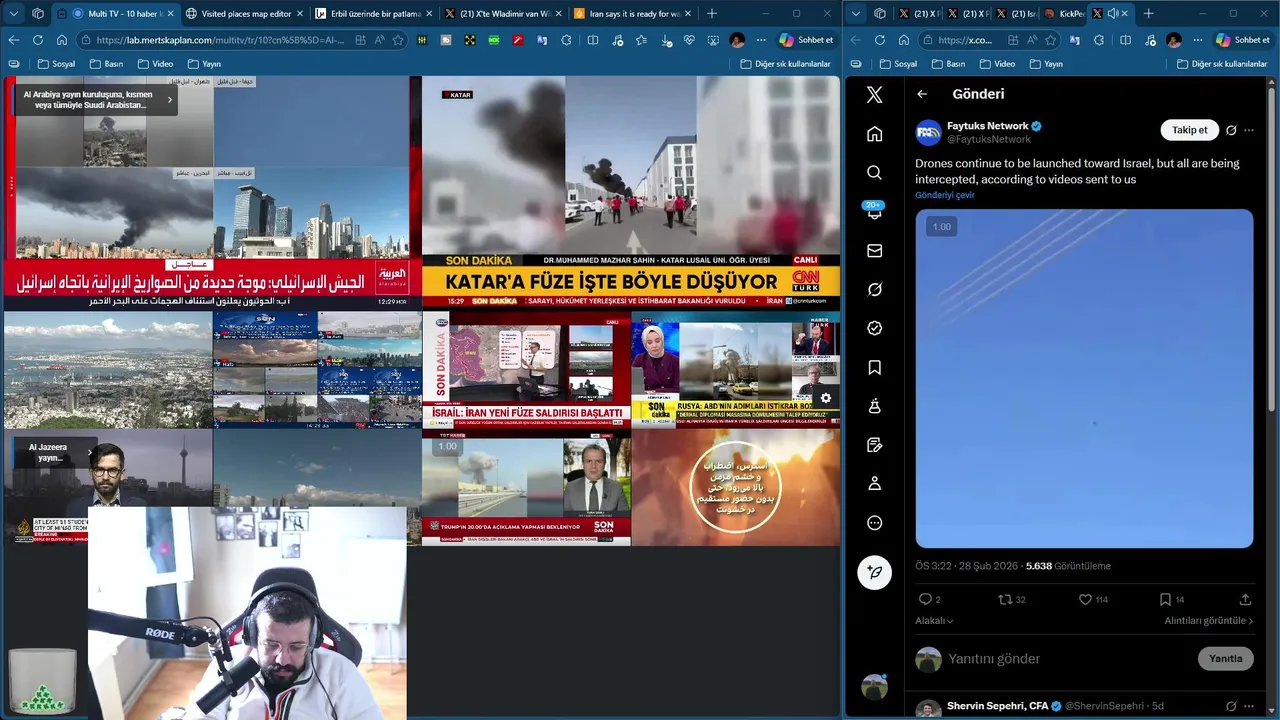Open a new tab in the right browser
Image resolution: width=1280 pixels, height=720 pixels.
coord(1148,14)
